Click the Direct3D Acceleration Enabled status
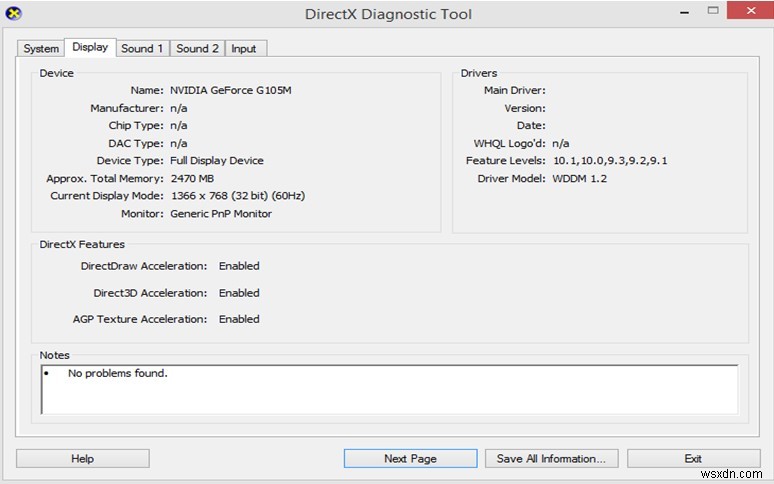Image resolution: width=774 pixels, height=484 pixels. (239, 293)
